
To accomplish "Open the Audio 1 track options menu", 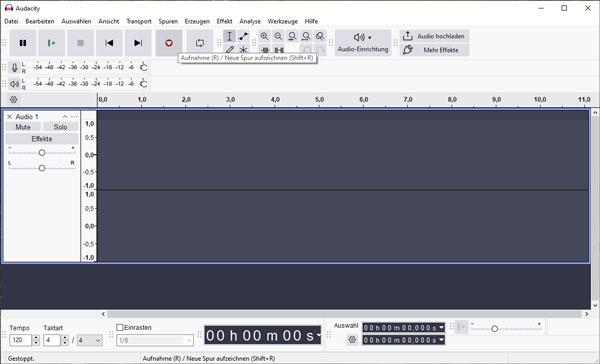I will 74,117.
